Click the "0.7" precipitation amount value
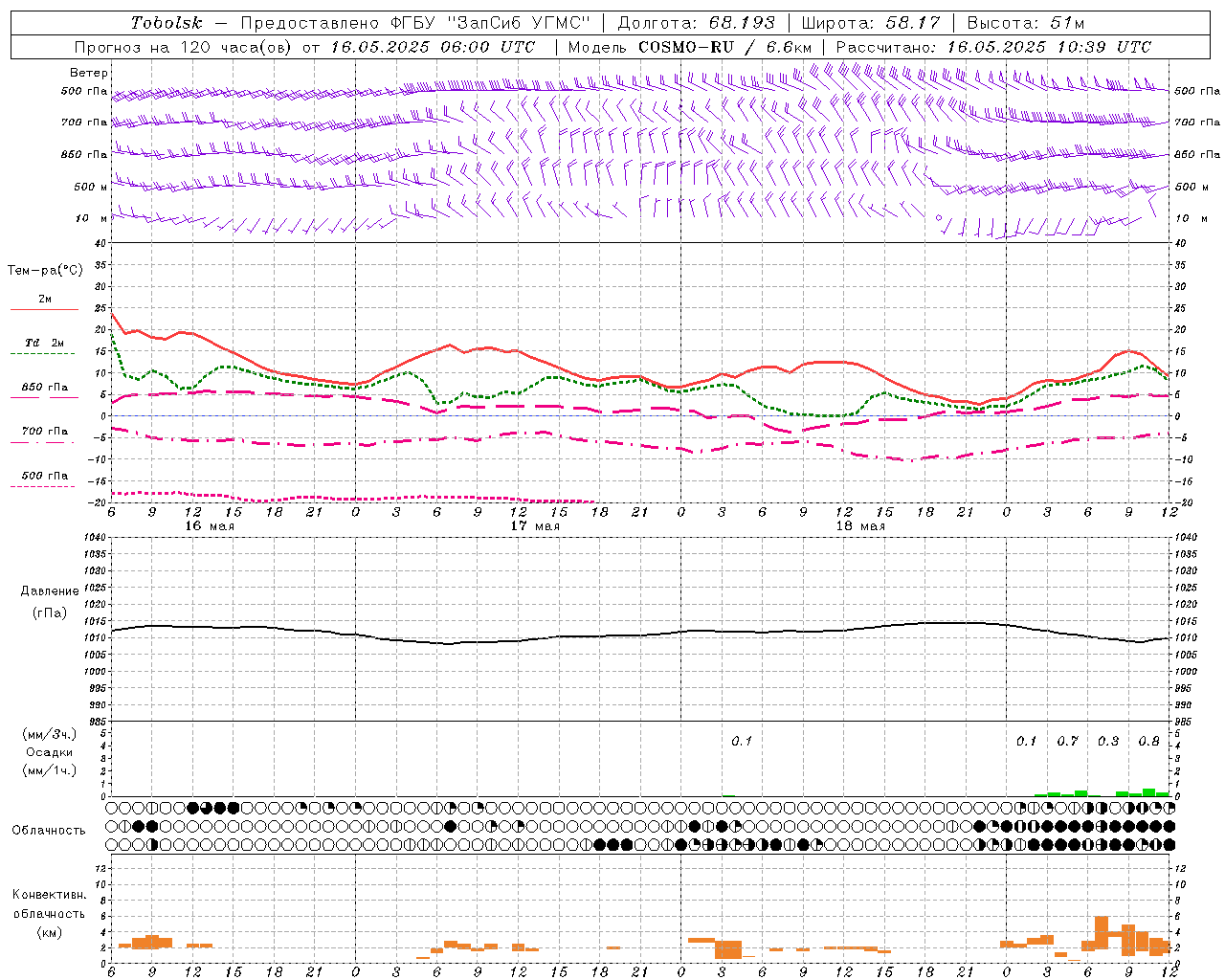This screenshot has width=1225, height=980. click(x=1067, y=742)
